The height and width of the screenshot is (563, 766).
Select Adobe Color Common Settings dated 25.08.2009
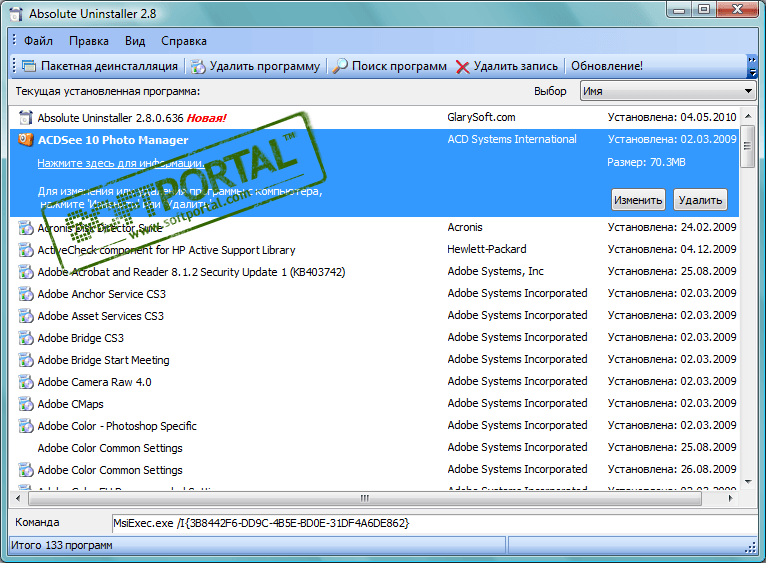[374, 448]
